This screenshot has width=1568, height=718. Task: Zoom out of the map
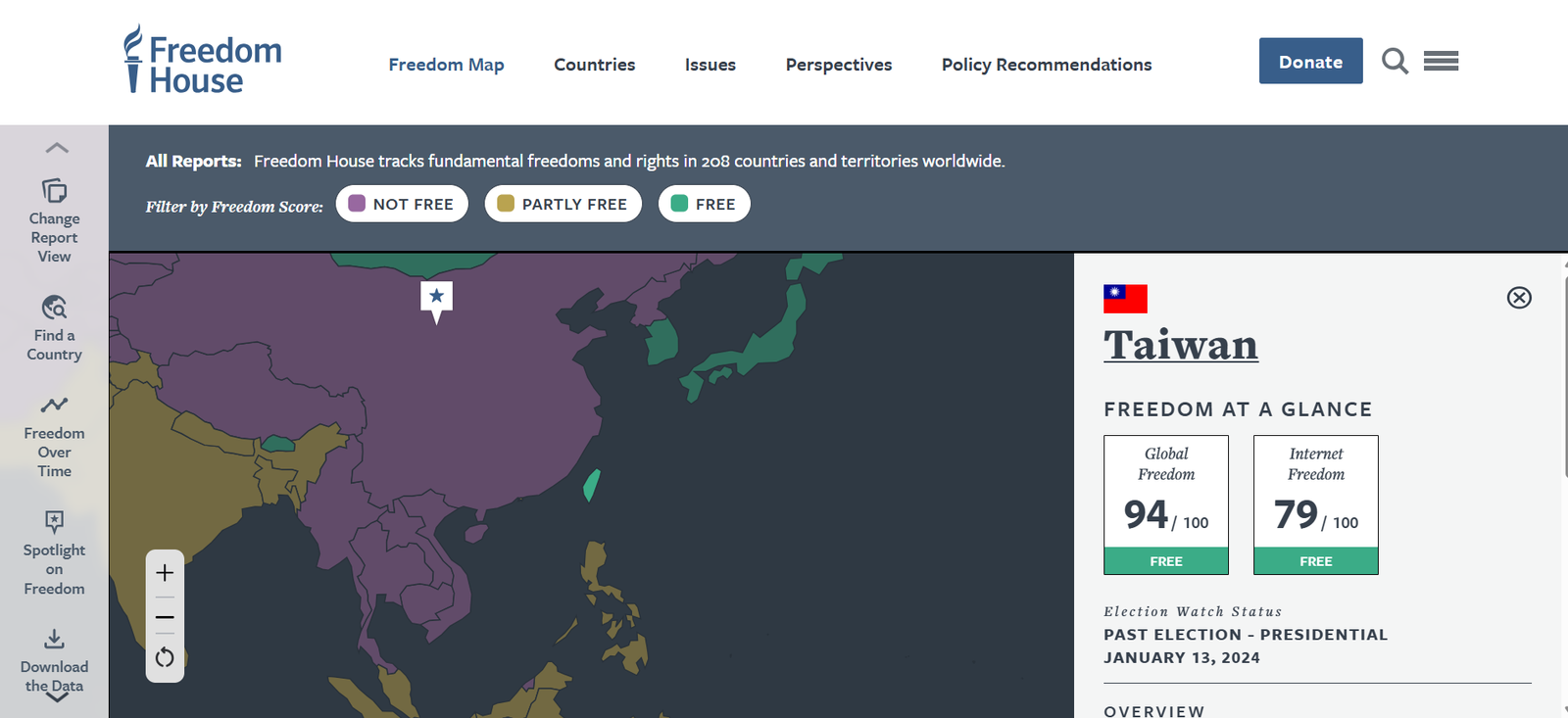click(165, 617)
